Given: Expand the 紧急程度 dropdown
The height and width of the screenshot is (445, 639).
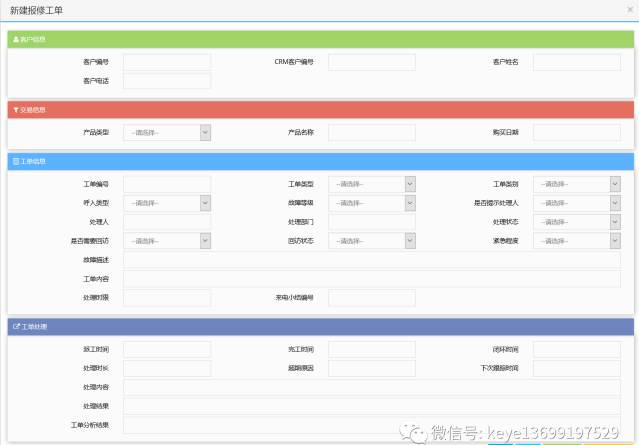Looking at the screenshot, I should coord(576,241).
